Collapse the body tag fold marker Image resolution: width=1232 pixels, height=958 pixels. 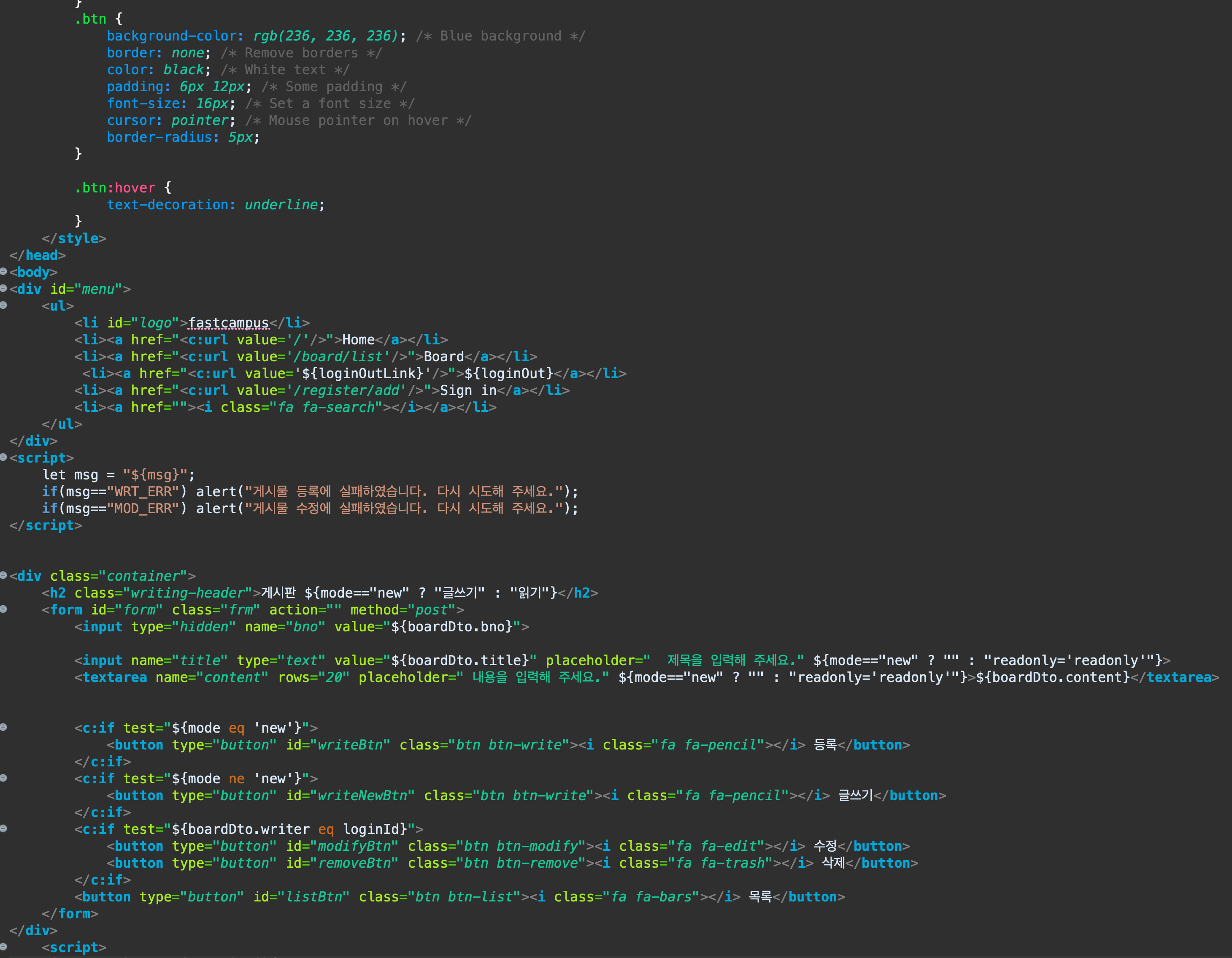pos(3,272)
